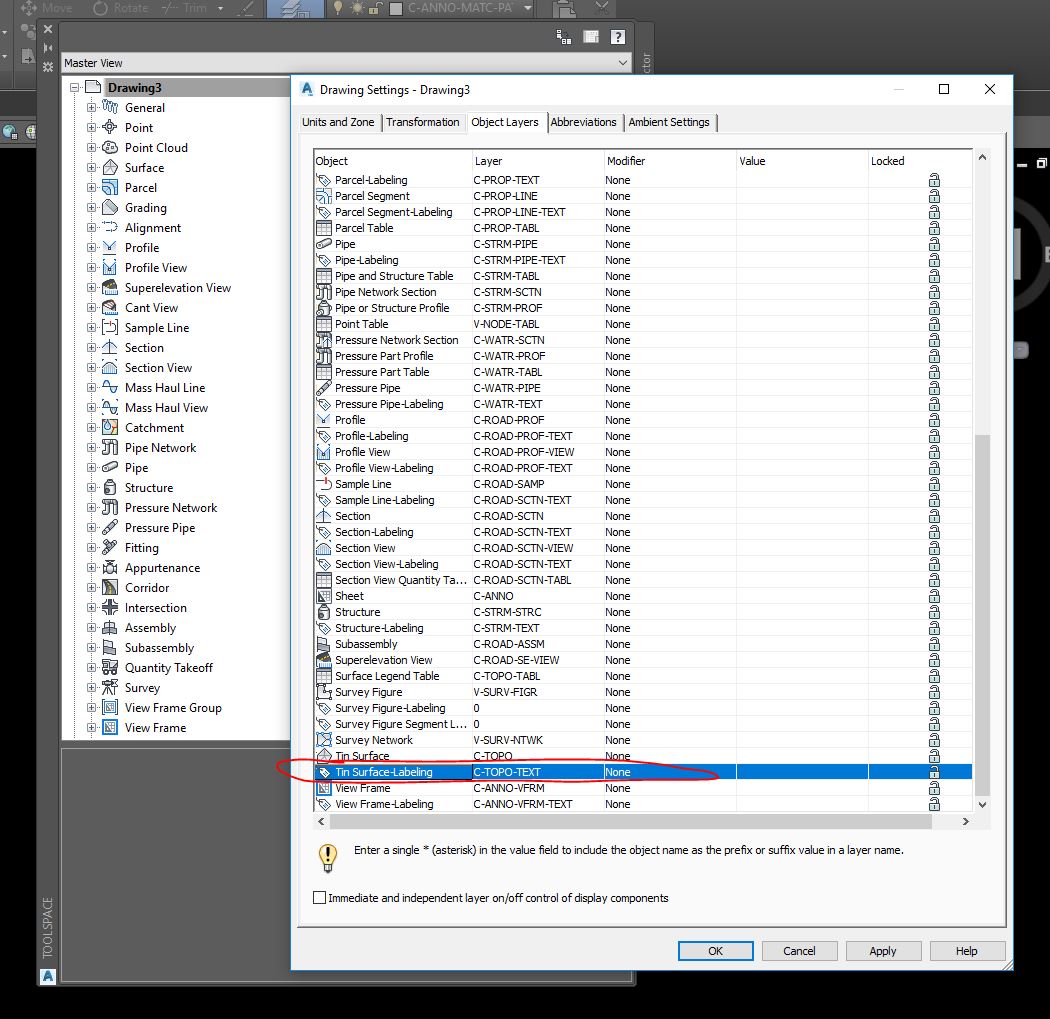Toggle the lock for the Tin Surface-Labeling row
This screenshot has width=1050, height=1019.
coord(936,771)
